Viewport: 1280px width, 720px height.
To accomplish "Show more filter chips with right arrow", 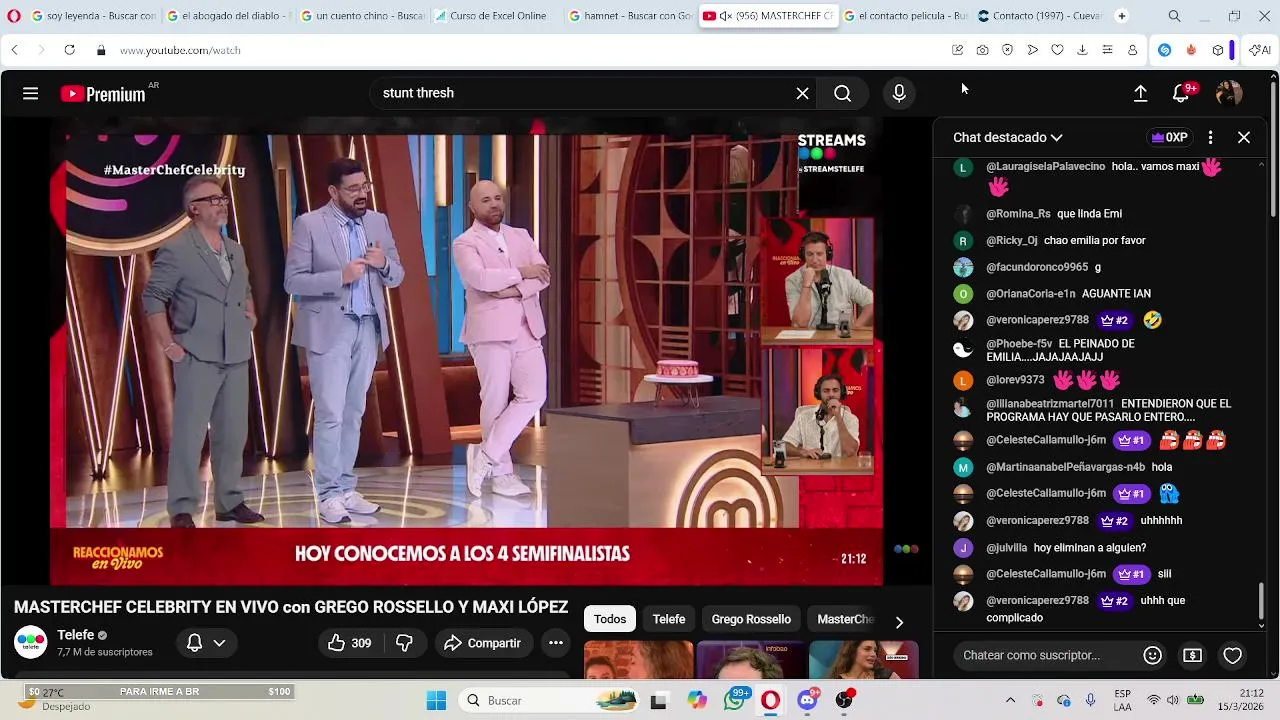I will point(899,622).
